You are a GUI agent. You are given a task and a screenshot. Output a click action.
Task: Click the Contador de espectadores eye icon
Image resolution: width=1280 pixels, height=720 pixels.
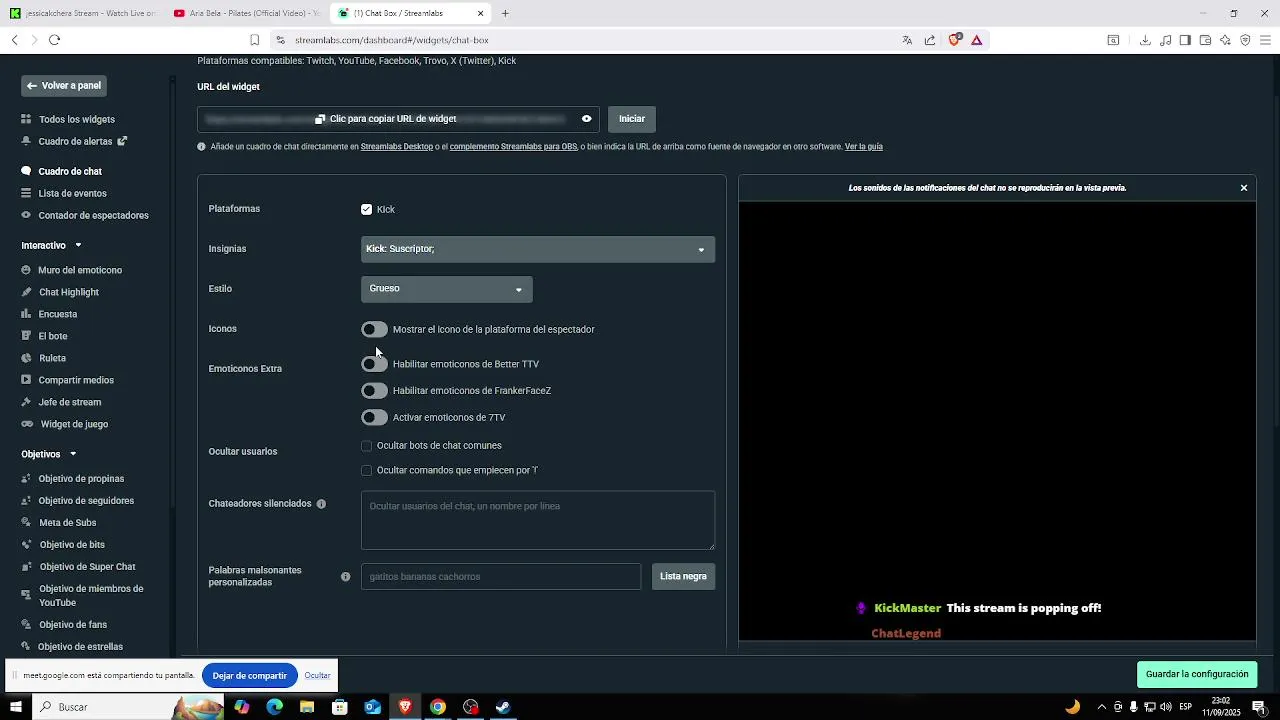pyautogui.click(x=26, y=215)
